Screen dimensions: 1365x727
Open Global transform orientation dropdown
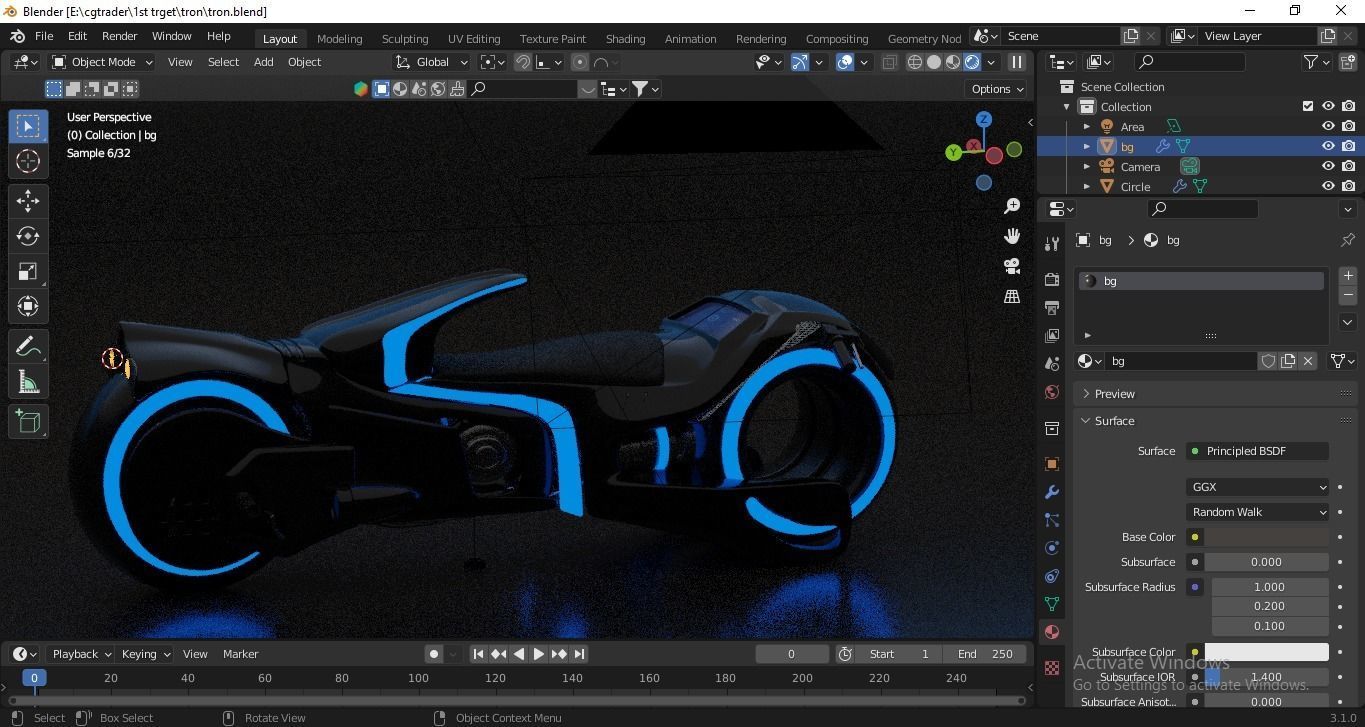[x=432, y=62]
